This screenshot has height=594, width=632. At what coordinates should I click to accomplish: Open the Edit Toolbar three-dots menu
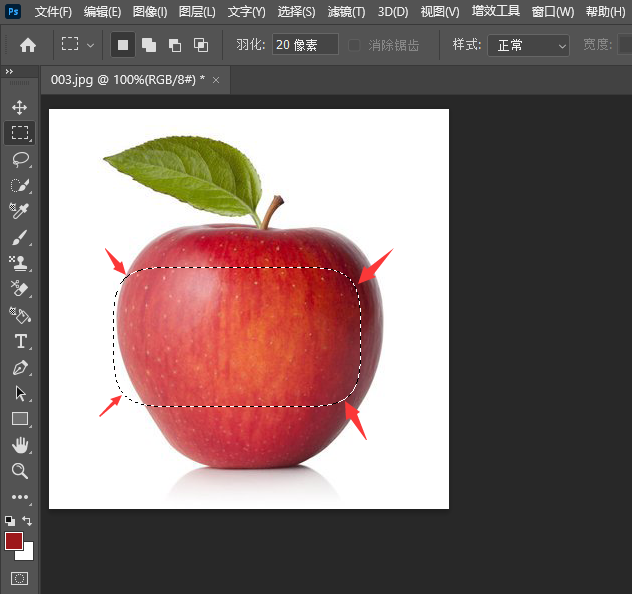20,497
